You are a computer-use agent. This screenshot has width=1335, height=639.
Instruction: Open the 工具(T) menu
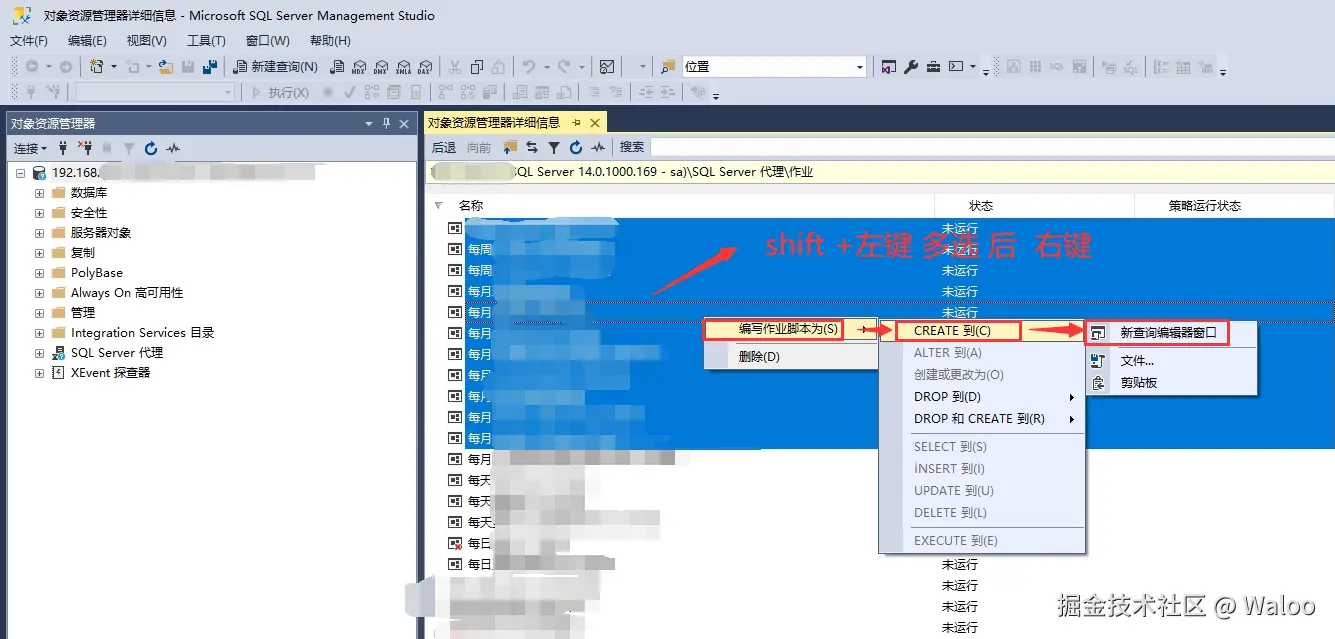pos(206,40)
